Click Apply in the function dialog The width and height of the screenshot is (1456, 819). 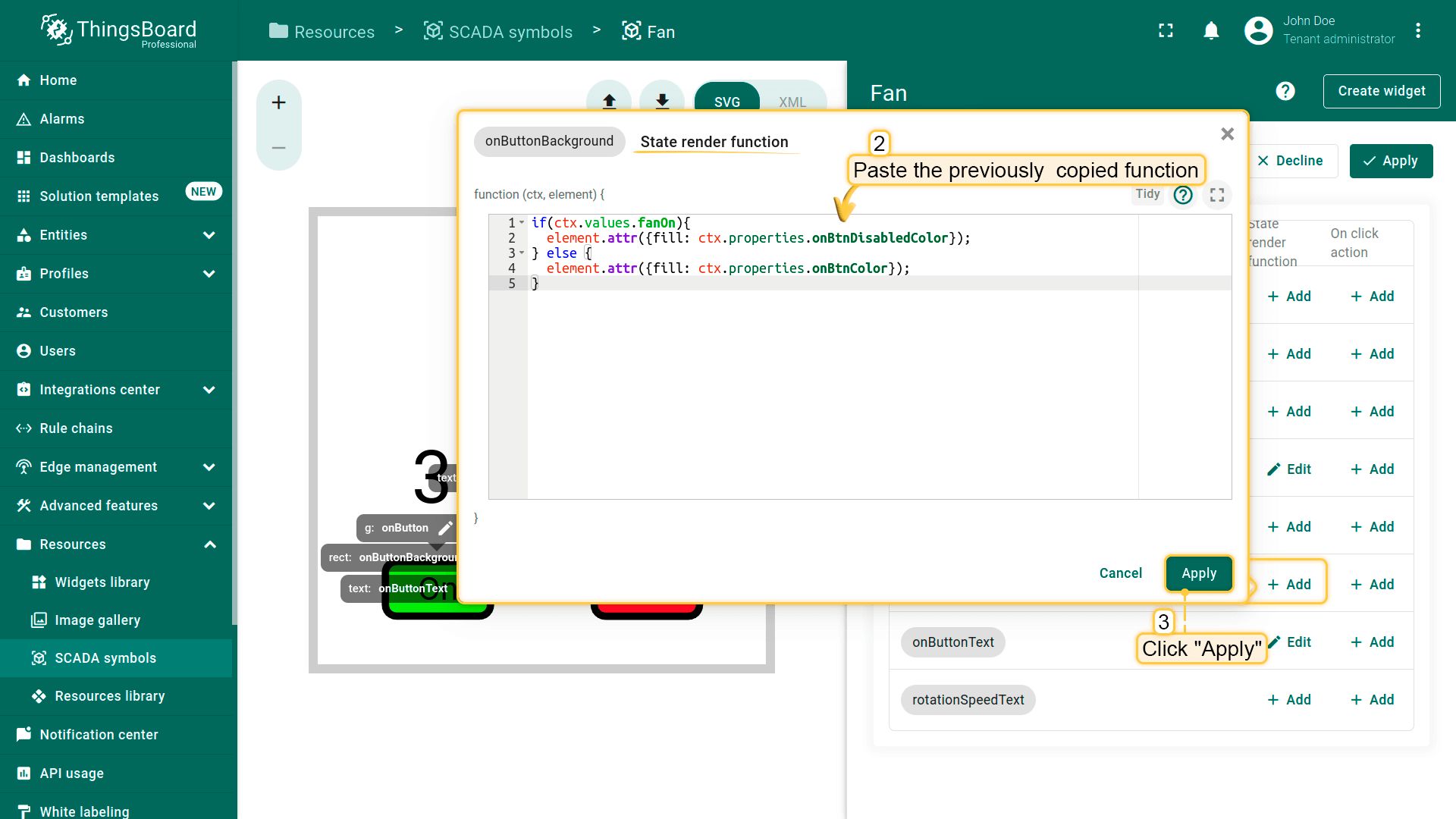click(1198, 573)
